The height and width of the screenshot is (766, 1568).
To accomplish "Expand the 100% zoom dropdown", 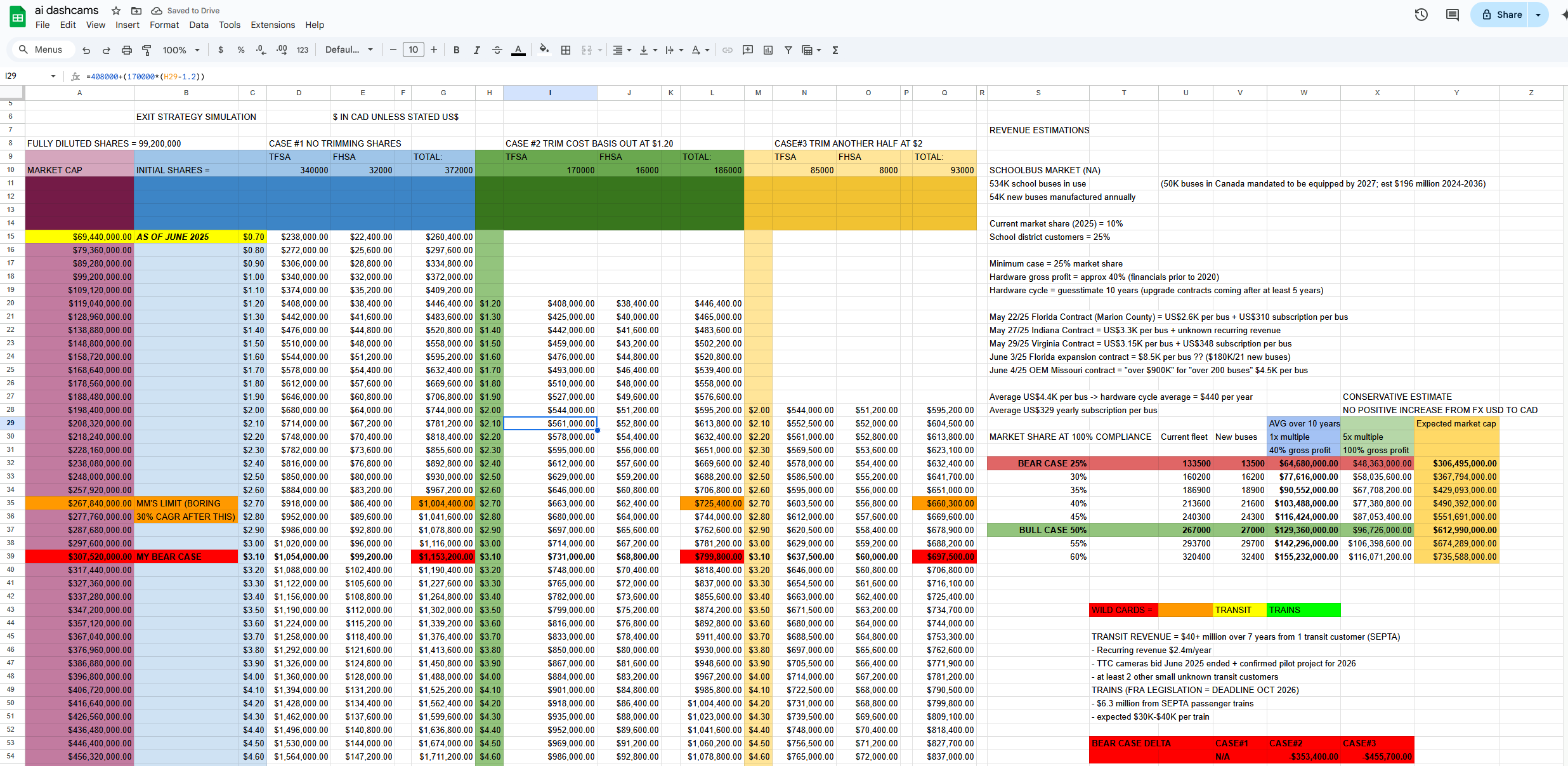I will pyautogui.click(x=181, y=50).
